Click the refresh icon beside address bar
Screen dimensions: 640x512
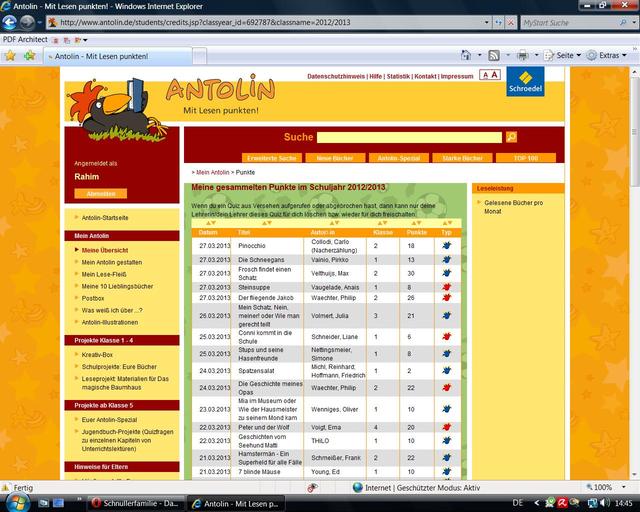click(x=498, y=22)
